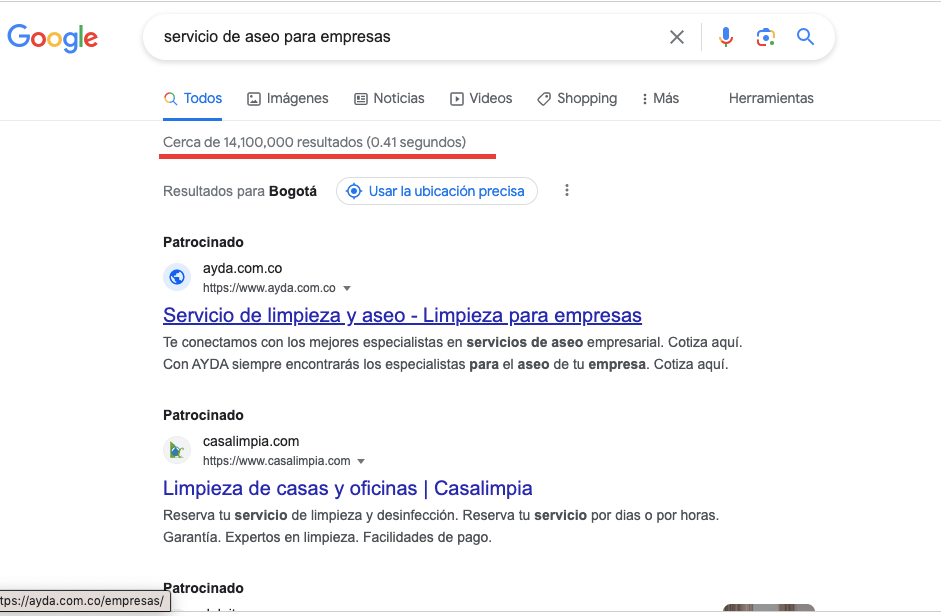Image resolution: width=941 pixels, height=616 pixels.
Task: Open Herramientas search tools
Action: click(x=771, y=98)
